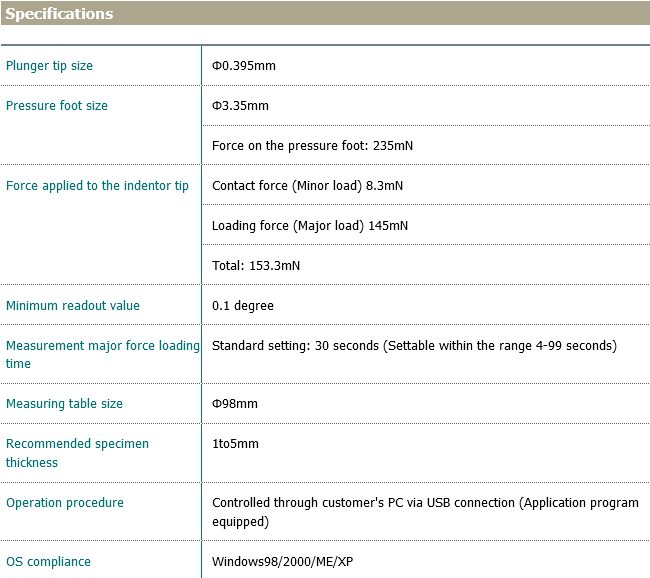Click the Minimum readout value label

tap(73, 306)
